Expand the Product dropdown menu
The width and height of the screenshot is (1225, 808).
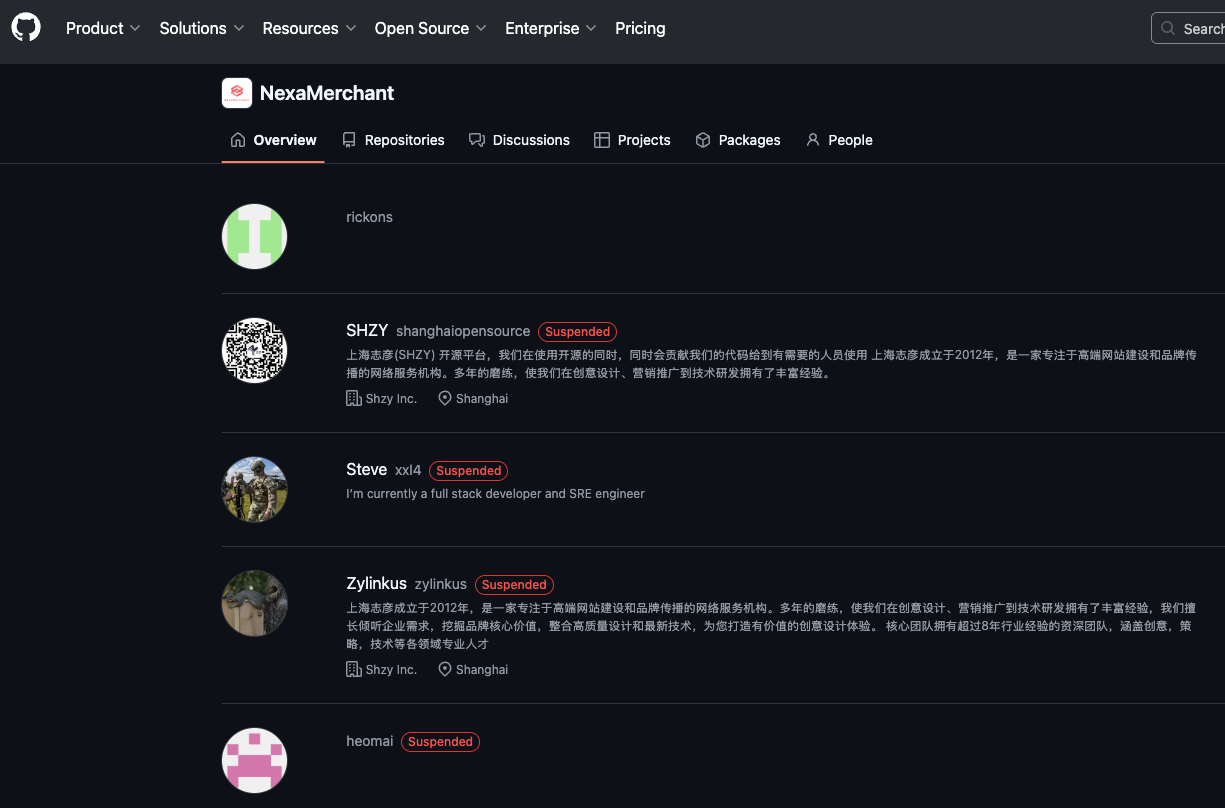pos(103,28)
